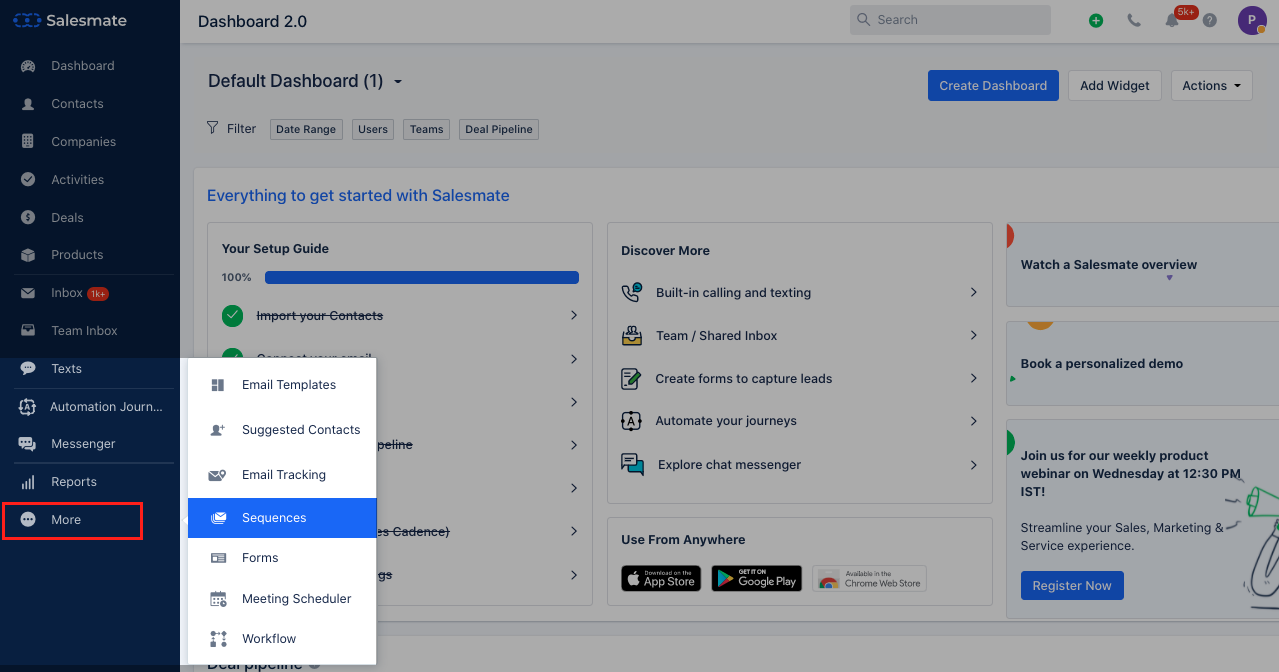Screen dimensions: 1279x672
Task: Choose Email Tracking menu entry
Action: 282,475
